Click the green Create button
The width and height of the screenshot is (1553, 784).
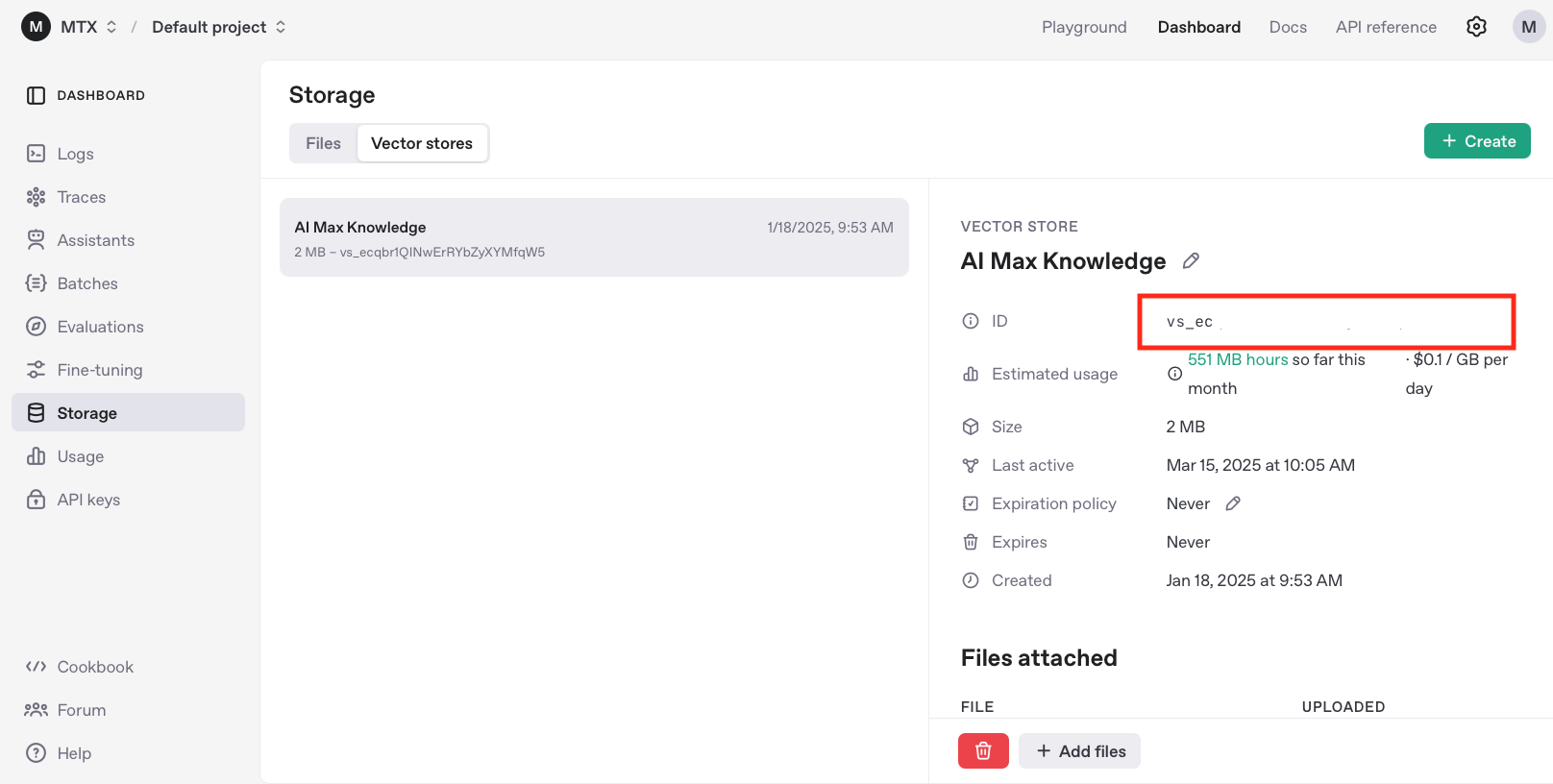pos(1477,141)
